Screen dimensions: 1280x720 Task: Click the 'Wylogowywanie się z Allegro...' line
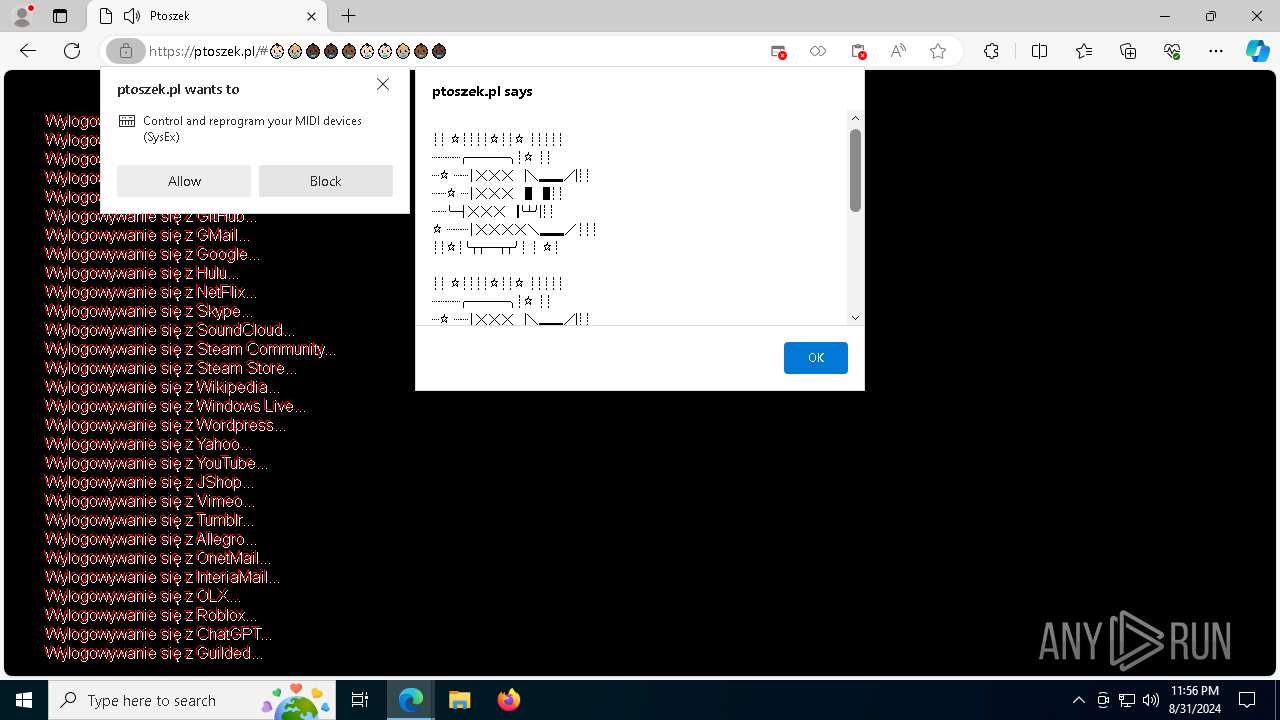pyautogui.click(x=151, y=539)
